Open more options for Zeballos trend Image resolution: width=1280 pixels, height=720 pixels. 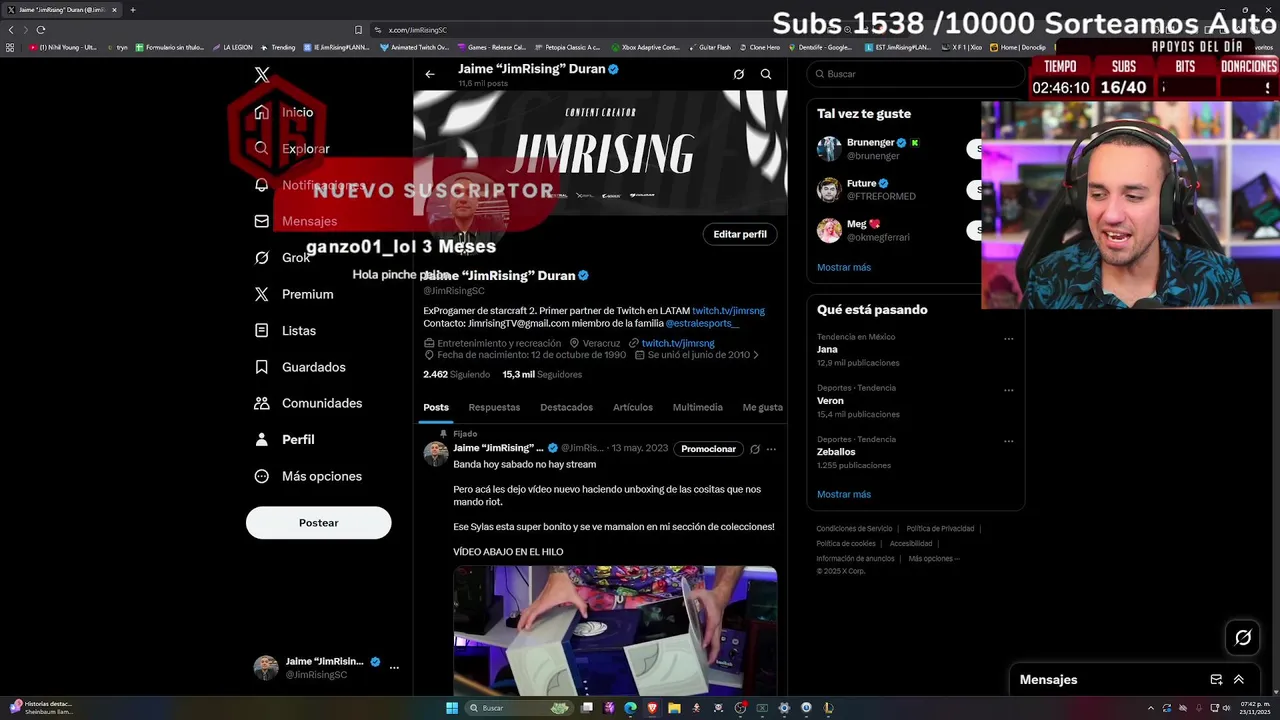pos(1008,441)
